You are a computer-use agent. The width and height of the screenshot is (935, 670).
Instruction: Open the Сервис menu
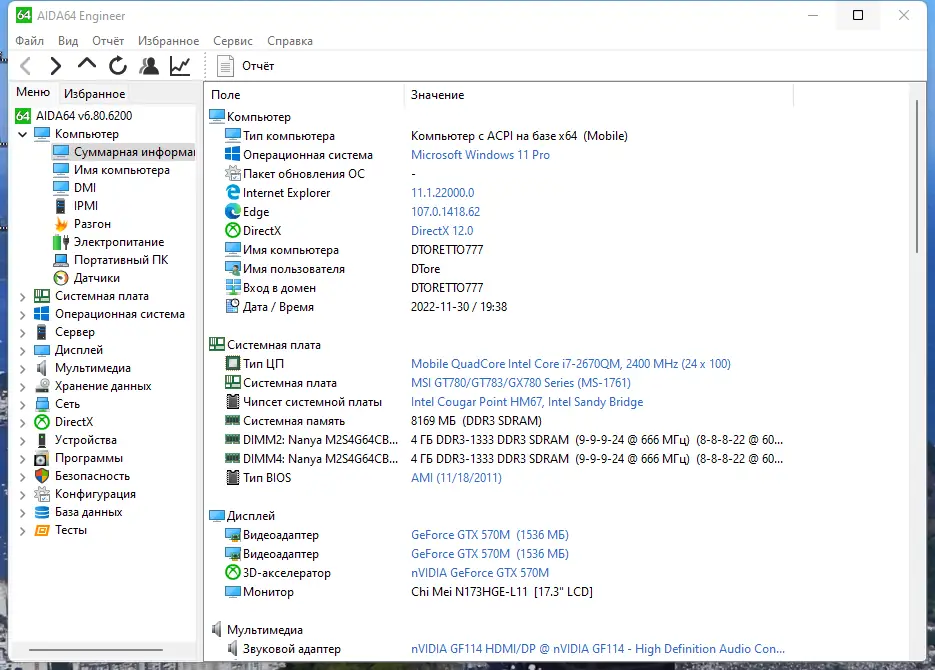click(232, 40)
